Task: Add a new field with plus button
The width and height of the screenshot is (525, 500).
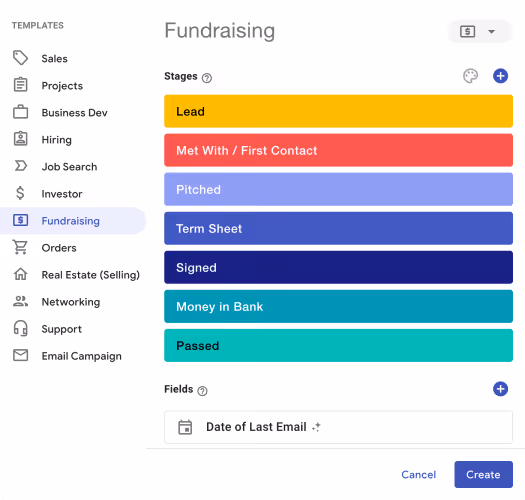Action: click(500, 389)
